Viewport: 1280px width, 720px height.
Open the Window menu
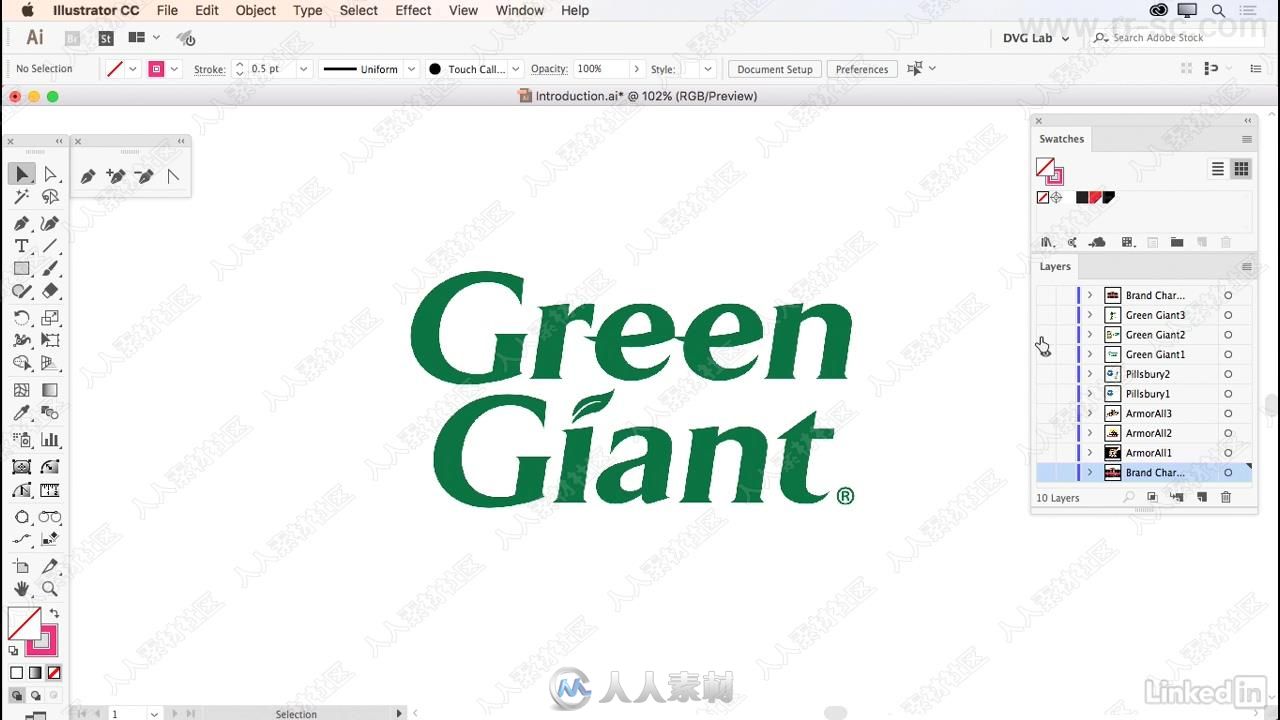520,10
